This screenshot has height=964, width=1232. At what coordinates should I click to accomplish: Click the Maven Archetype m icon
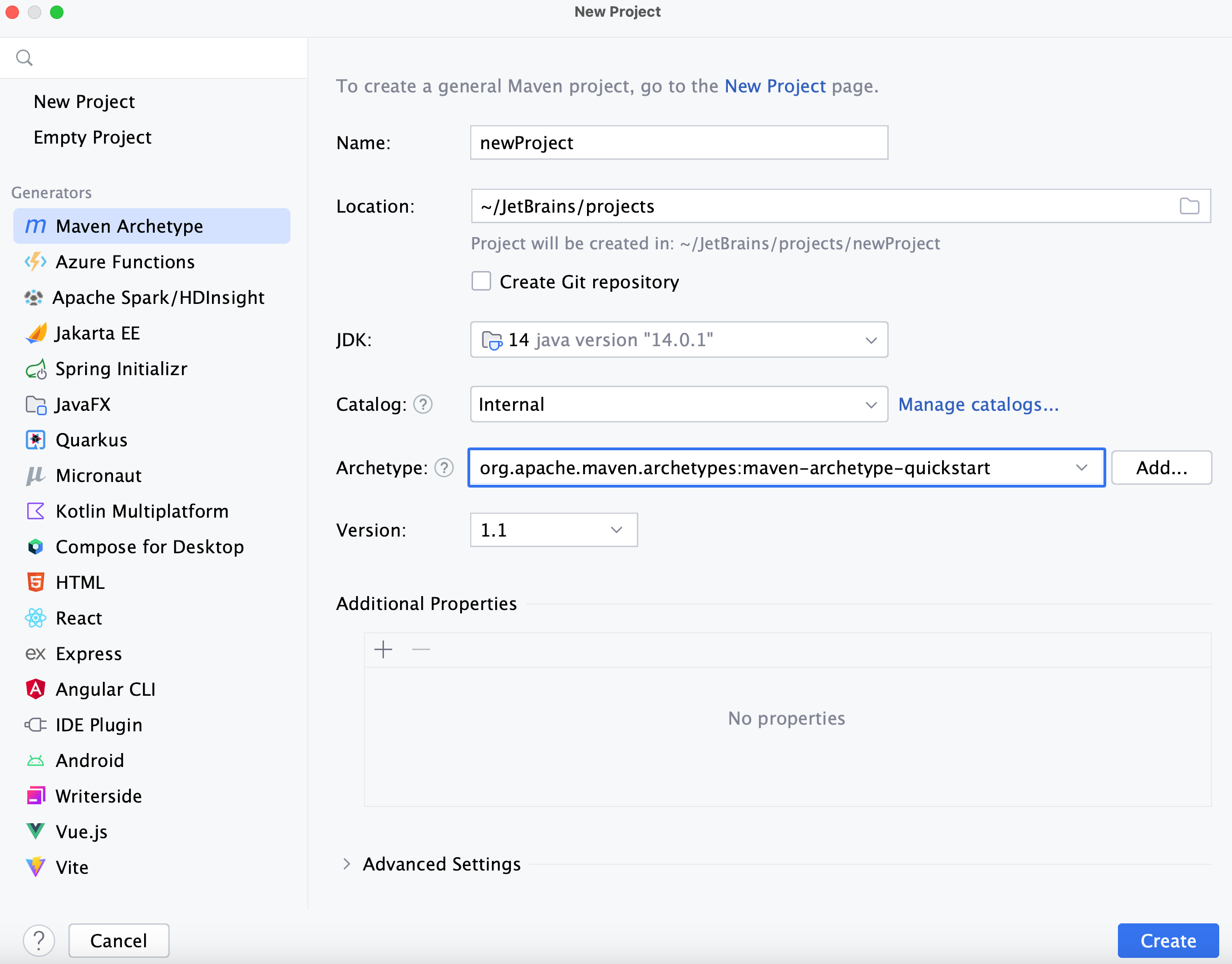[36, 227]
